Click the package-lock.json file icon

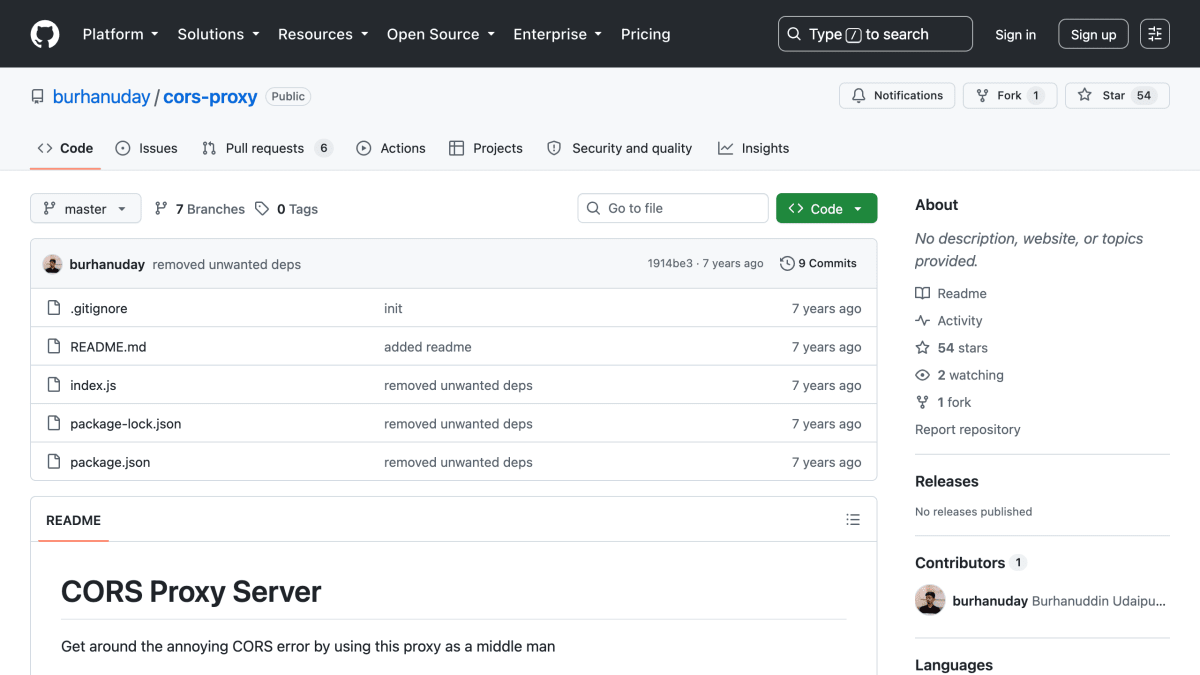(x=54, y=424)
